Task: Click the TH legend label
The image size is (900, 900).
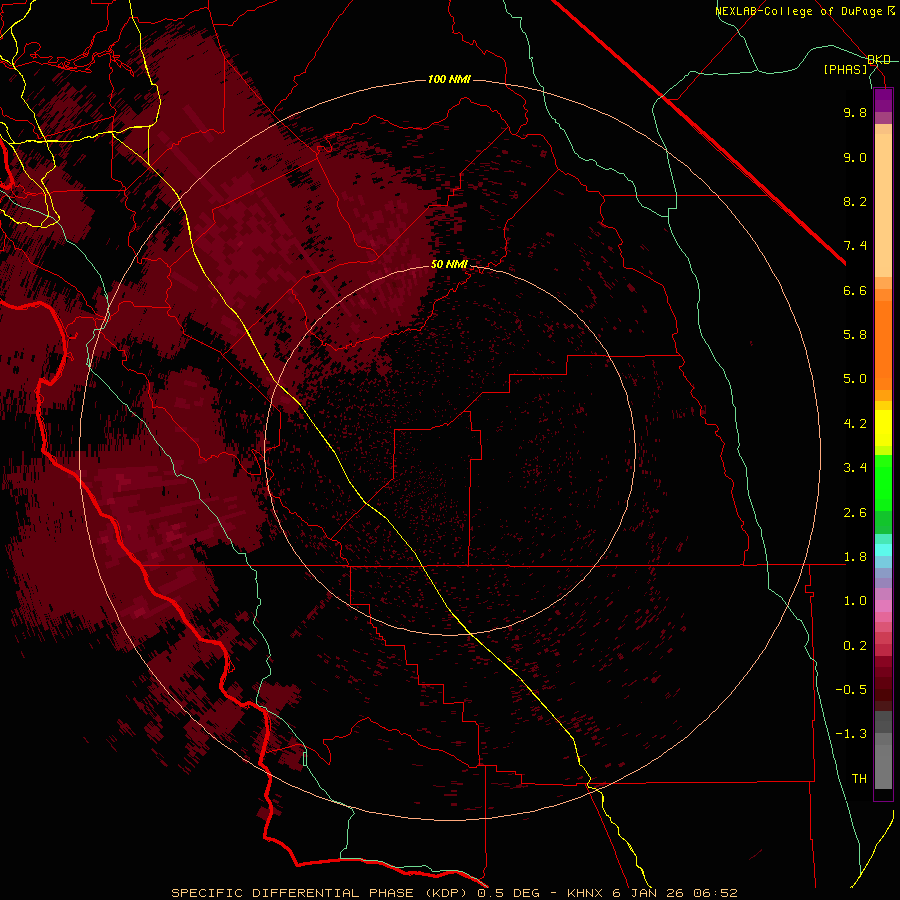Action: point(859,779)
